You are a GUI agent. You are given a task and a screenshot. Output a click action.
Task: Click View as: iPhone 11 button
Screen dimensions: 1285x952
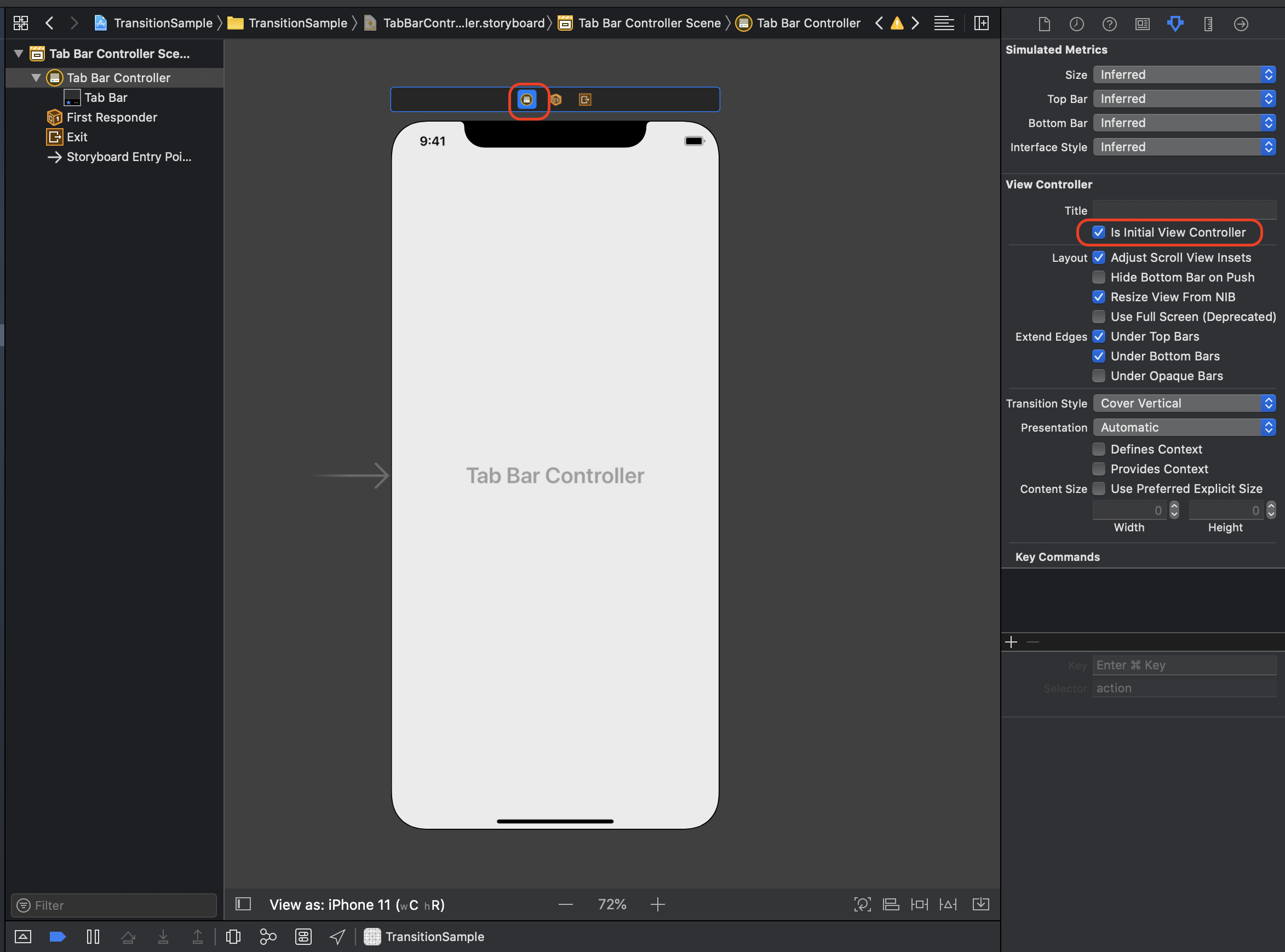357,905
